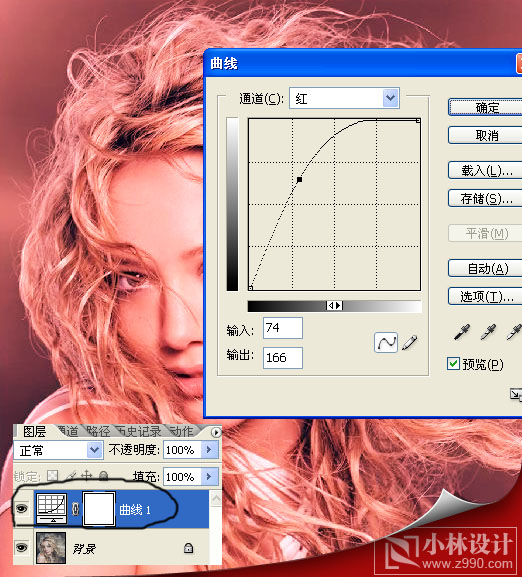The height and width of the screenshot is (577, 522).
Task: Switch to the 通道 tab
Action: click(68, 431)
